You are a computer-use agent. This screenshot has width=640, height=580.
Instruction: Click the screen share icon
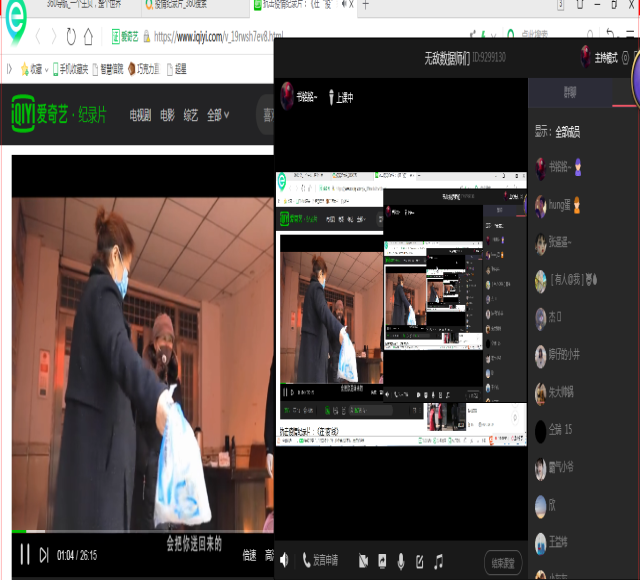382,561
